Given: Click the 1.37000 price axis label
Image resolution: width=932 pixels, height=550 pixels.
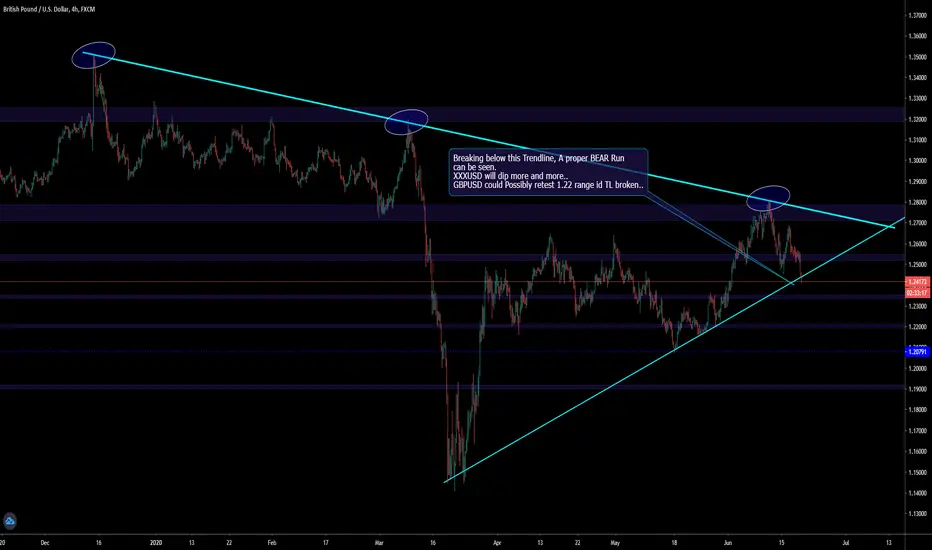Looking at the screenshot, I should click(918, 16).
